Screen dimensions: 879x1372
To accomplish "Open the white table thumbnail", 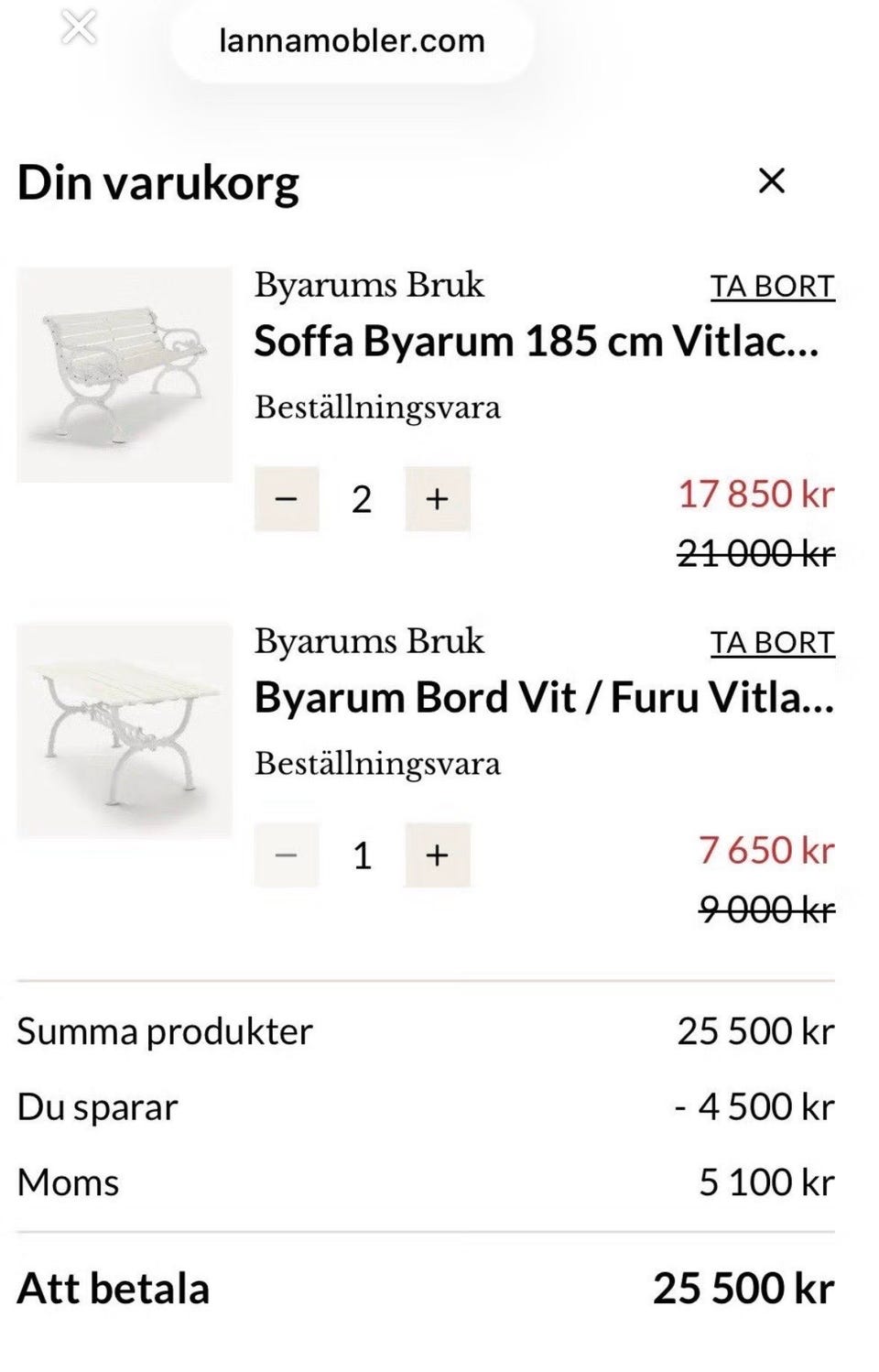I will tap(125, 730).
